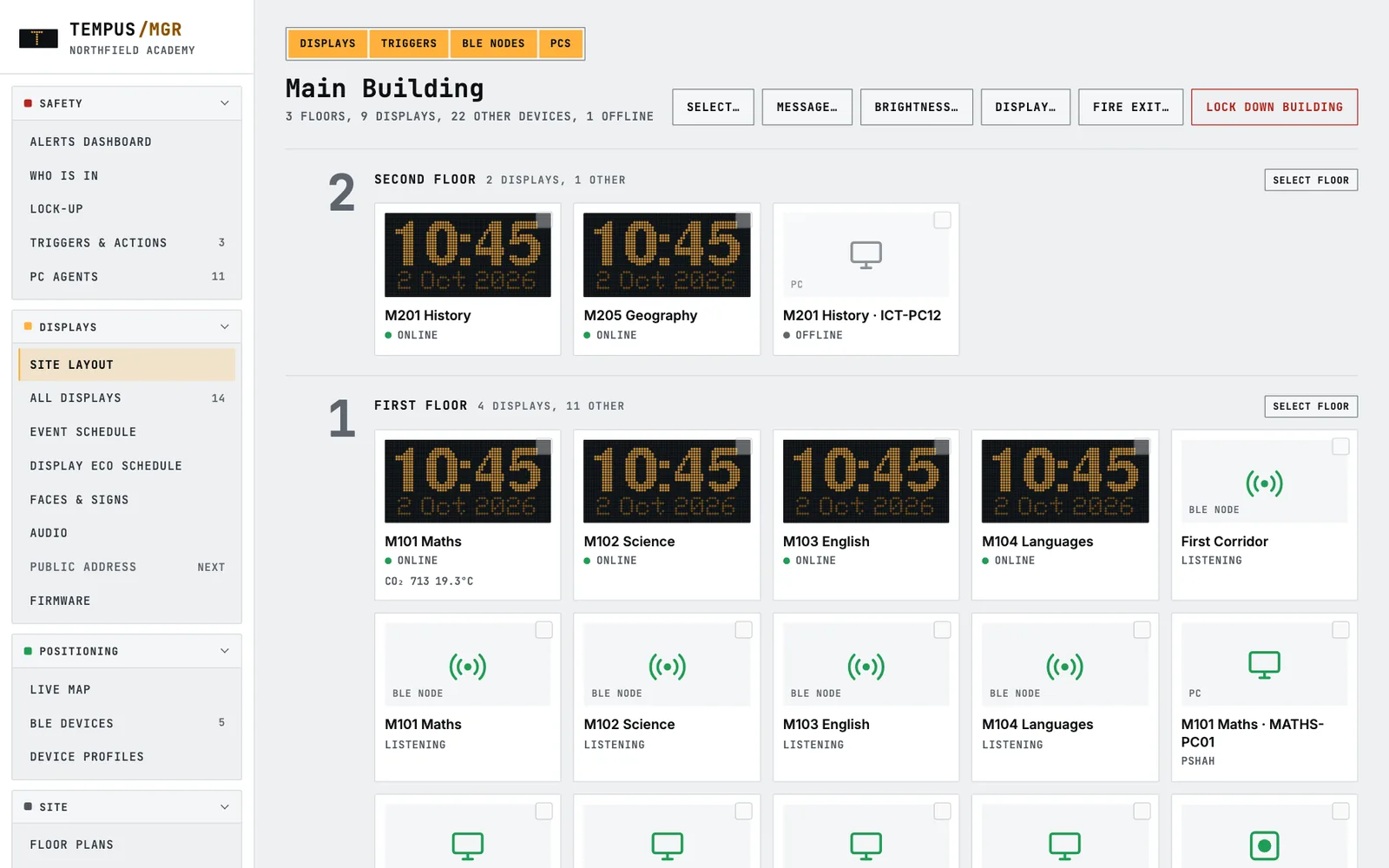This screenshot has height=868, width=1389.
Task: Click the PC monitor icon on the M201 History ICT-PC12 card
Action: click(x=866, y=255)
